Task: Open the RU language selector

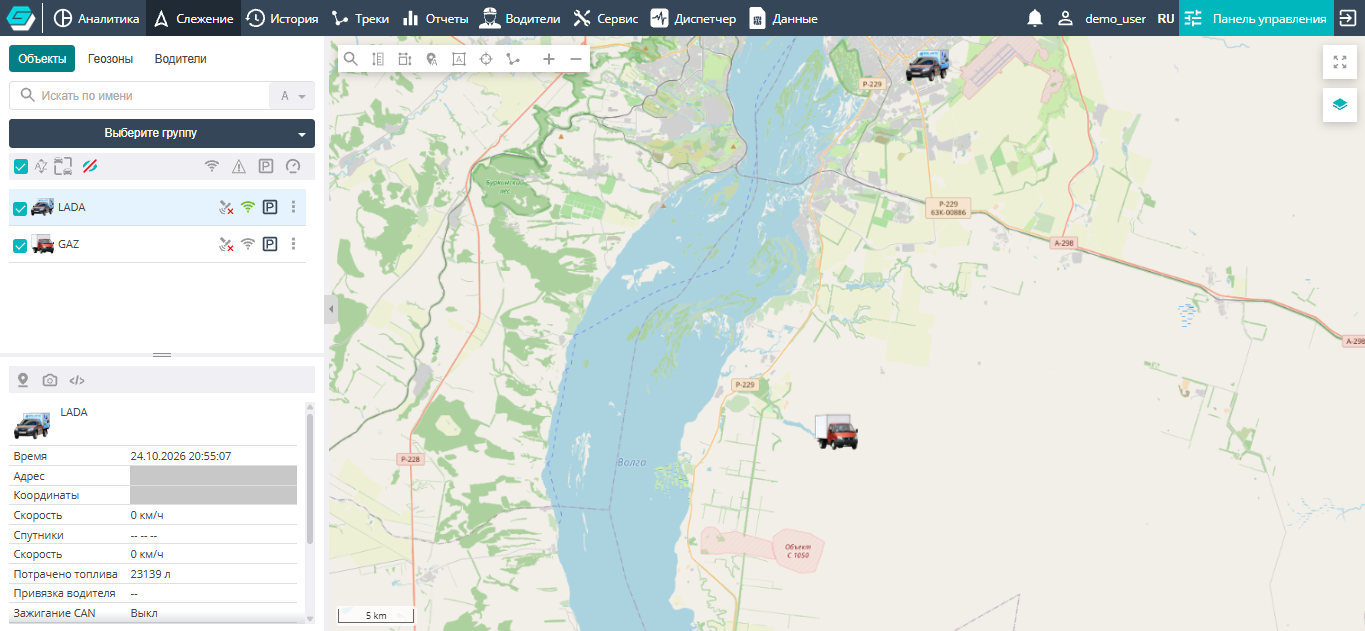Action: coord(1166,18)
